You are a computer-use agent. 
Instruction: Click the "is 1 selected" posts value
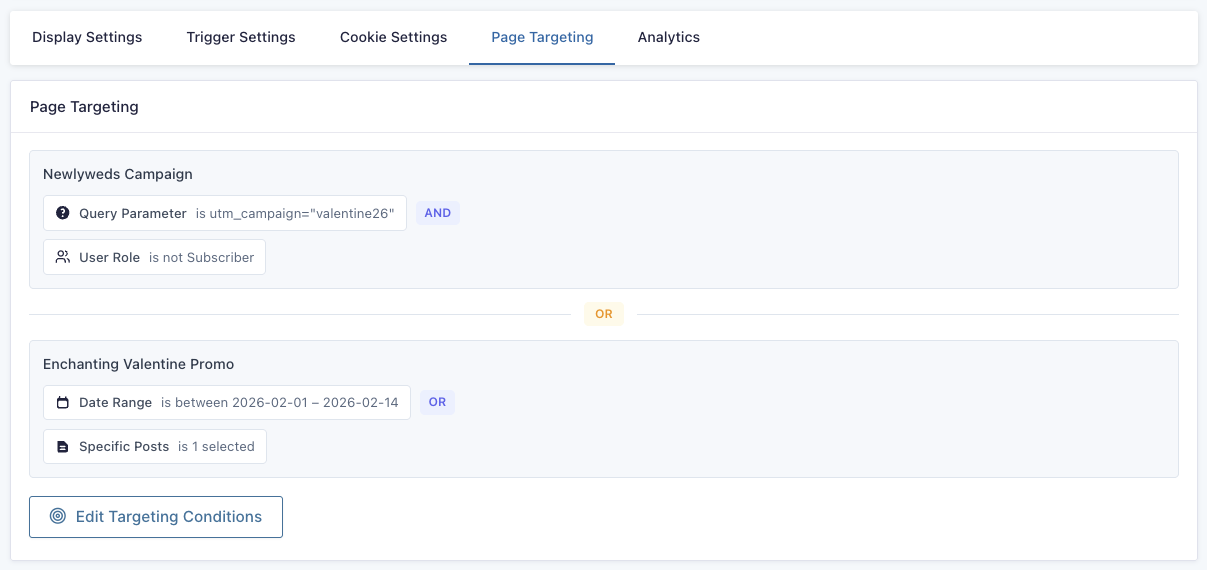(x=216, y=447)
